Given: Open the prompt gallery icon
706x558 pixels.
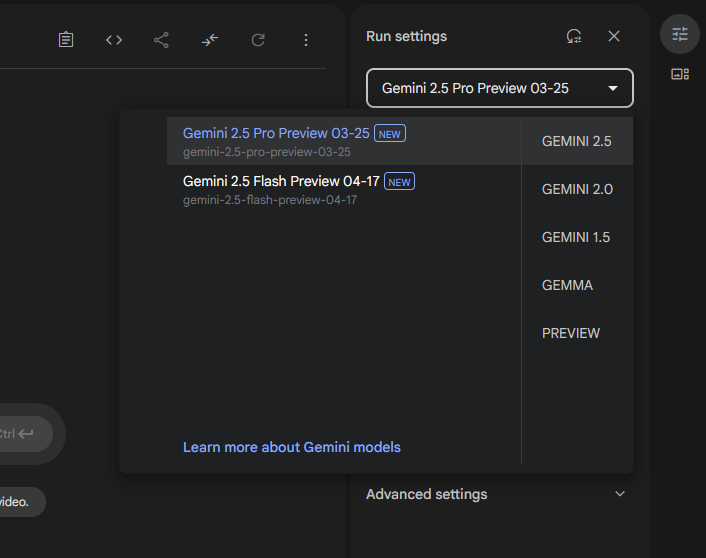Looking at the screenshot, I should [x=680, y=74].
